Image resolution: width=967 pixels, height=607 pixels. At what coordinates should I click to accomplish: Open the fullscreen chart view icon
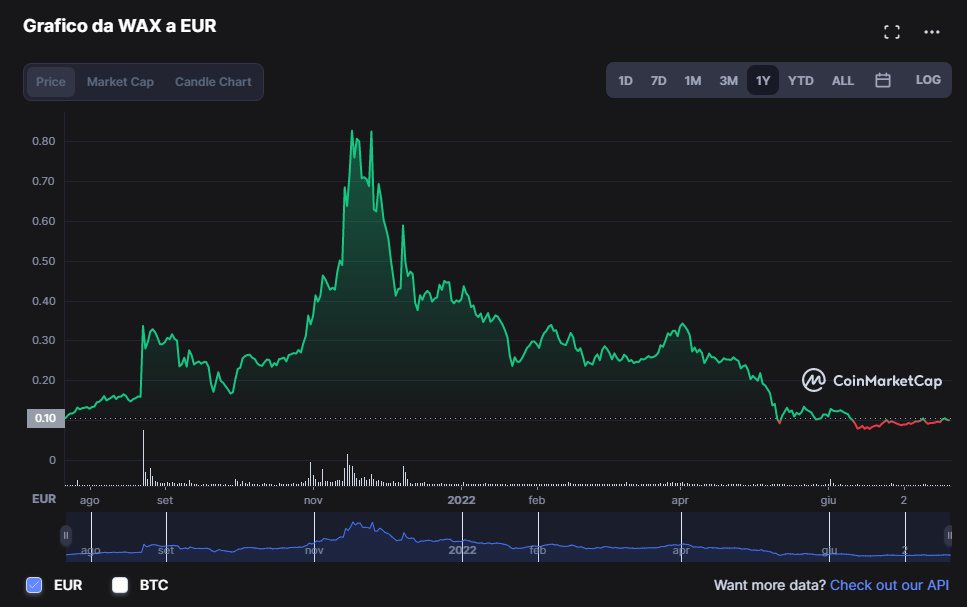click(892, 32)
